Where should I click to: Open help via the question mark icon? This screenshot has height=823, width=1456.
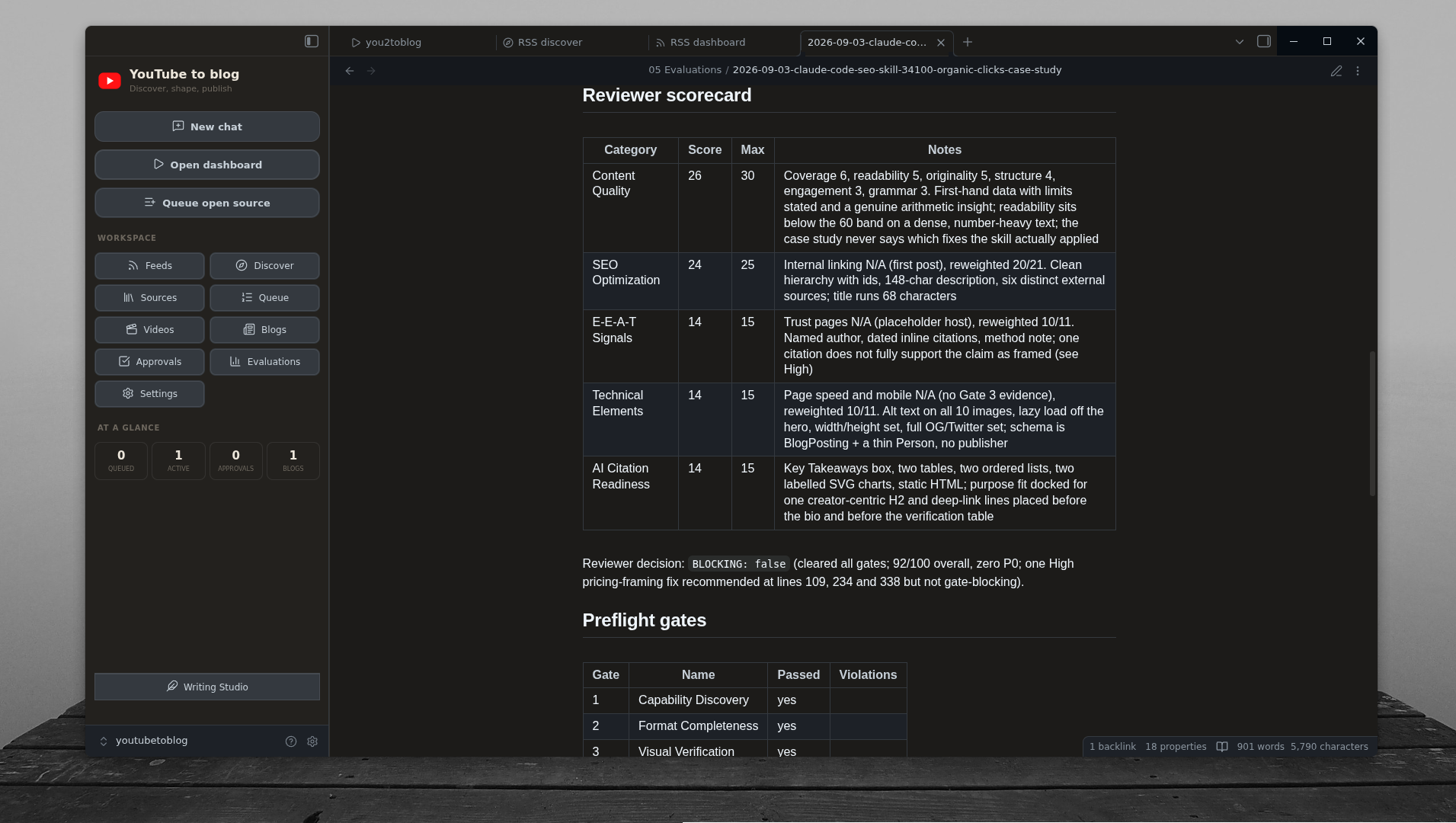291,741
